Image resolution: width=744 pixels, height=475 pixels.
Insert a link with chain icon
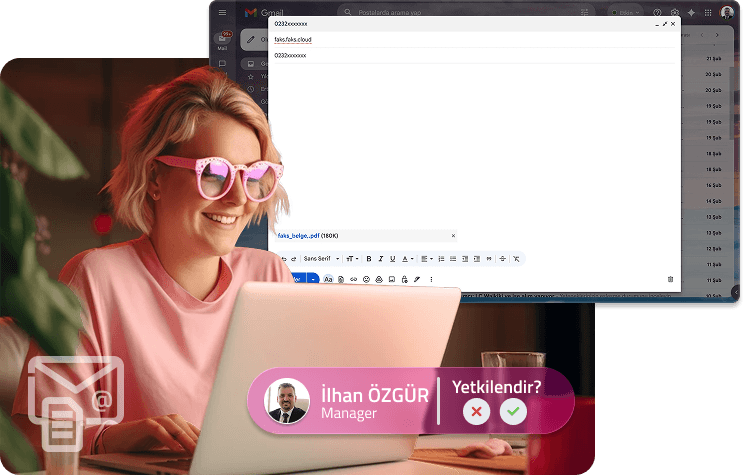353,279
